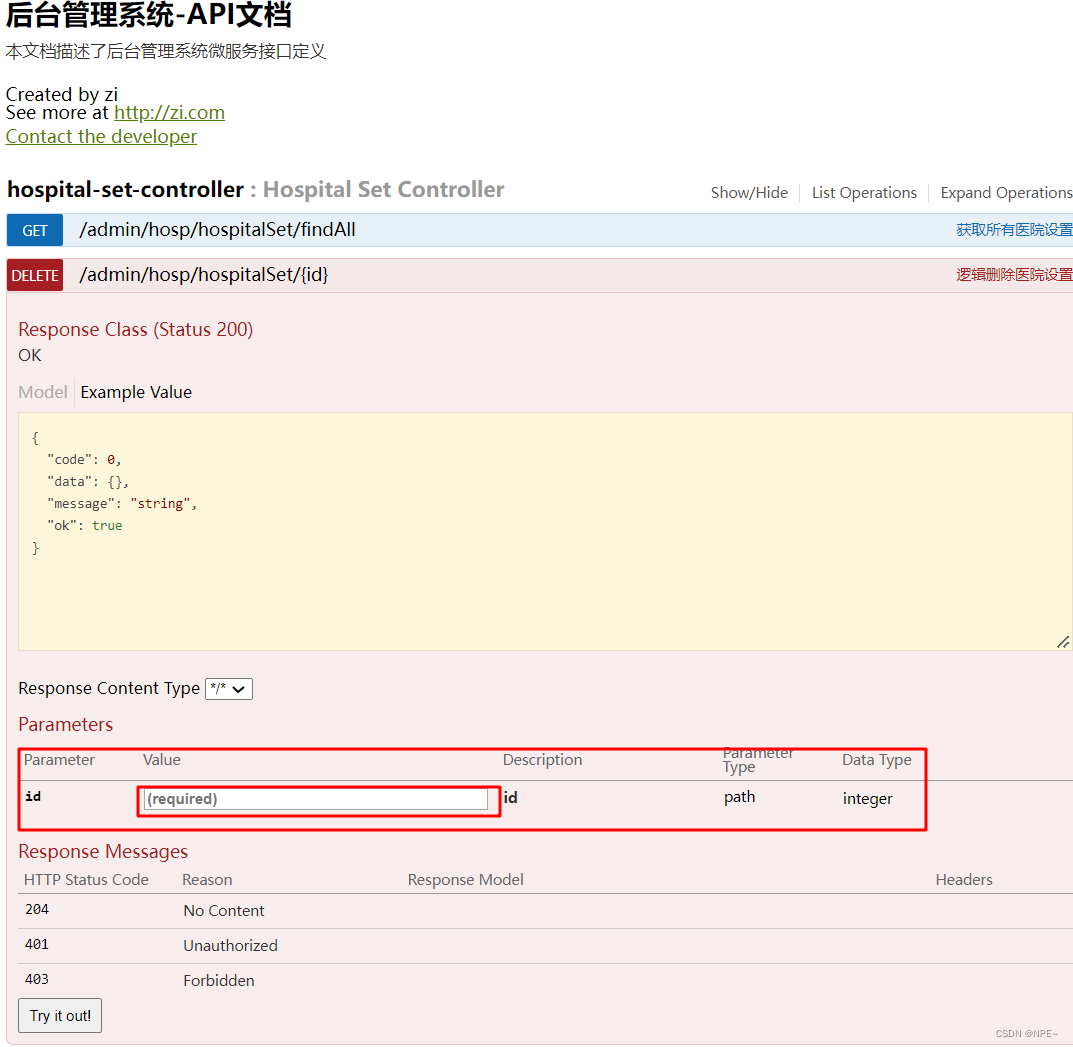Click the '"data": {}' JSON line
Image resolution: width=1073 pixels, height=1047 pixels.
click(x=88, y=482)
